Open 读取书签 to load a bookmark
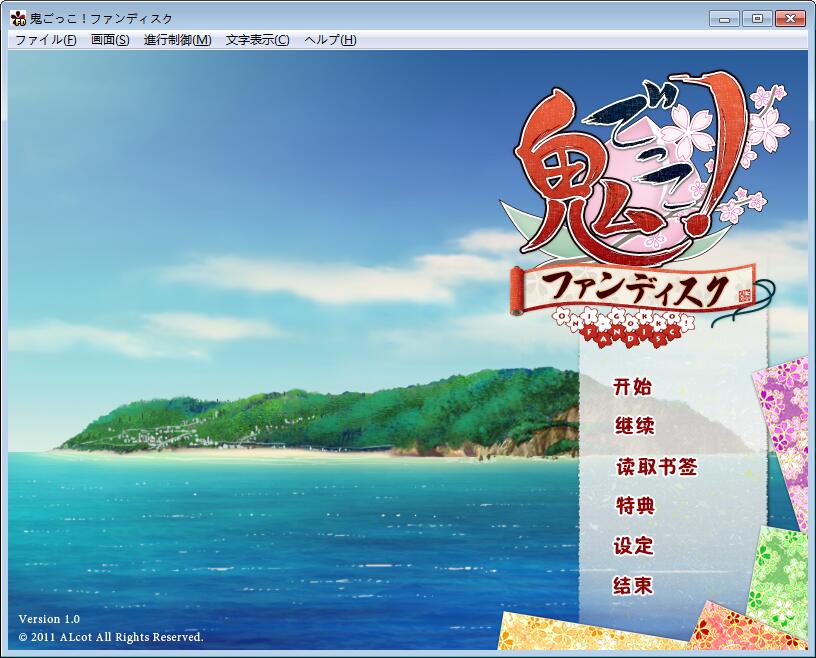The image size is (816, 658). (x=657, y=466)
